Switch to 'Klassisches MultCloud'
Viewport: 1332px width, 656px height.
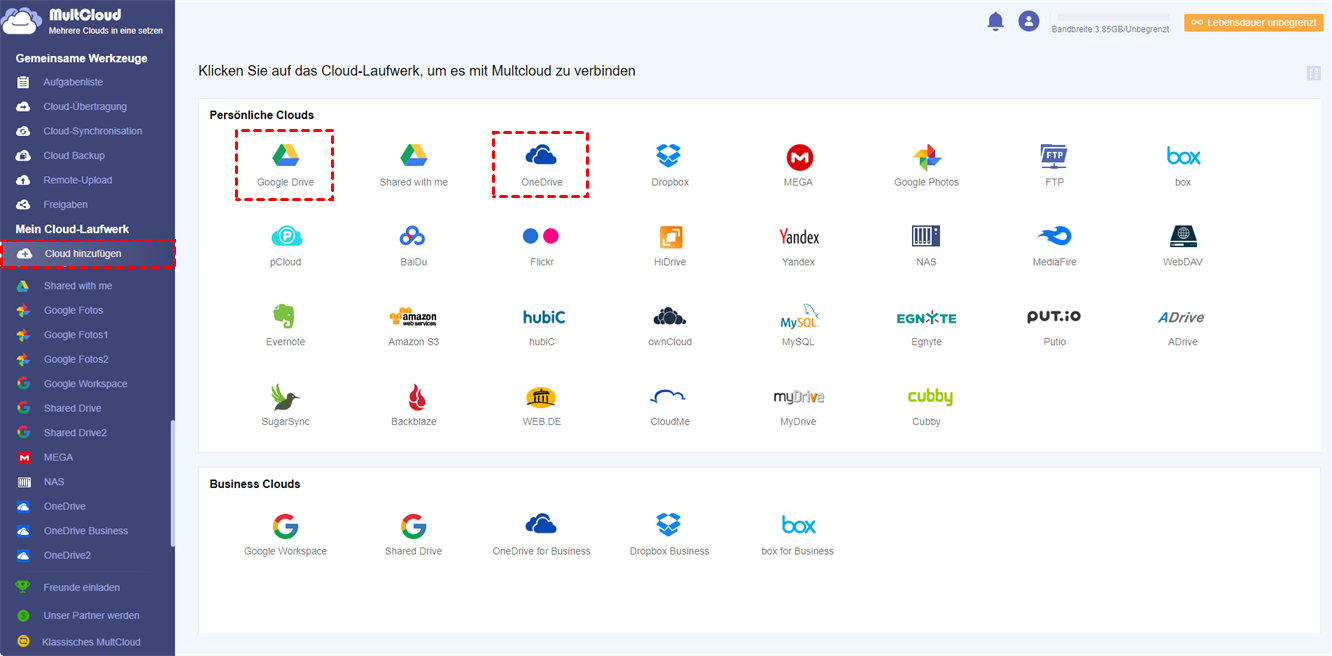click(x=91, y=642)
